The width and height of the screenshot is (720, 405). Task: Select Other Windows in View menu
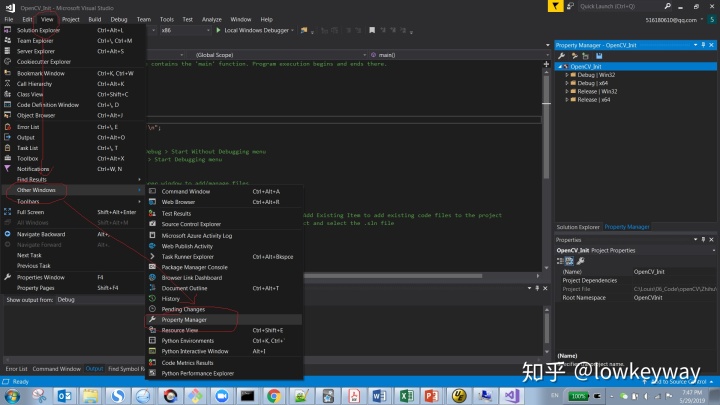[73, 190]
